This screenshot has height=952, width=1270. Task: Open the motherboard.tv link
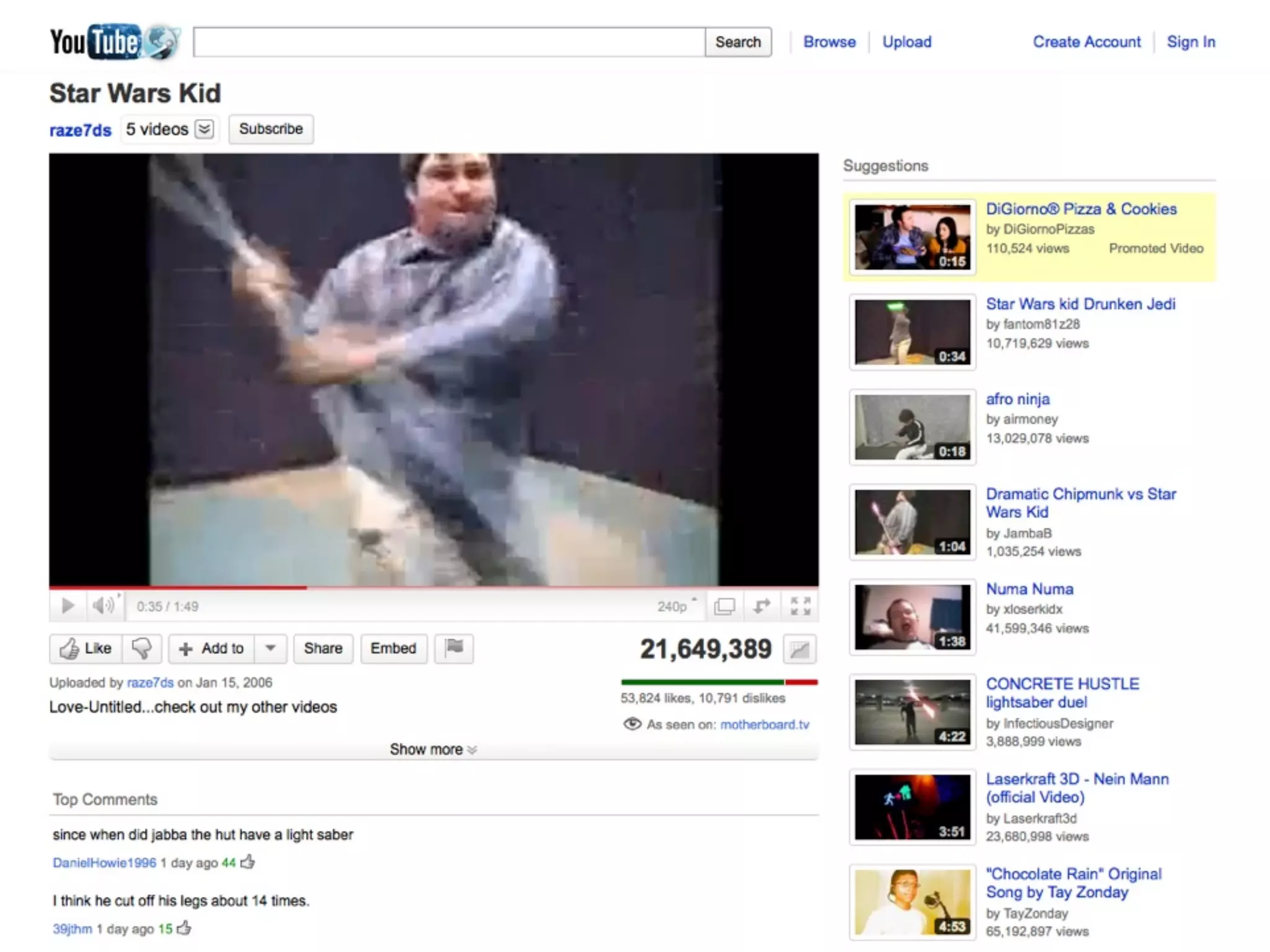765,725
